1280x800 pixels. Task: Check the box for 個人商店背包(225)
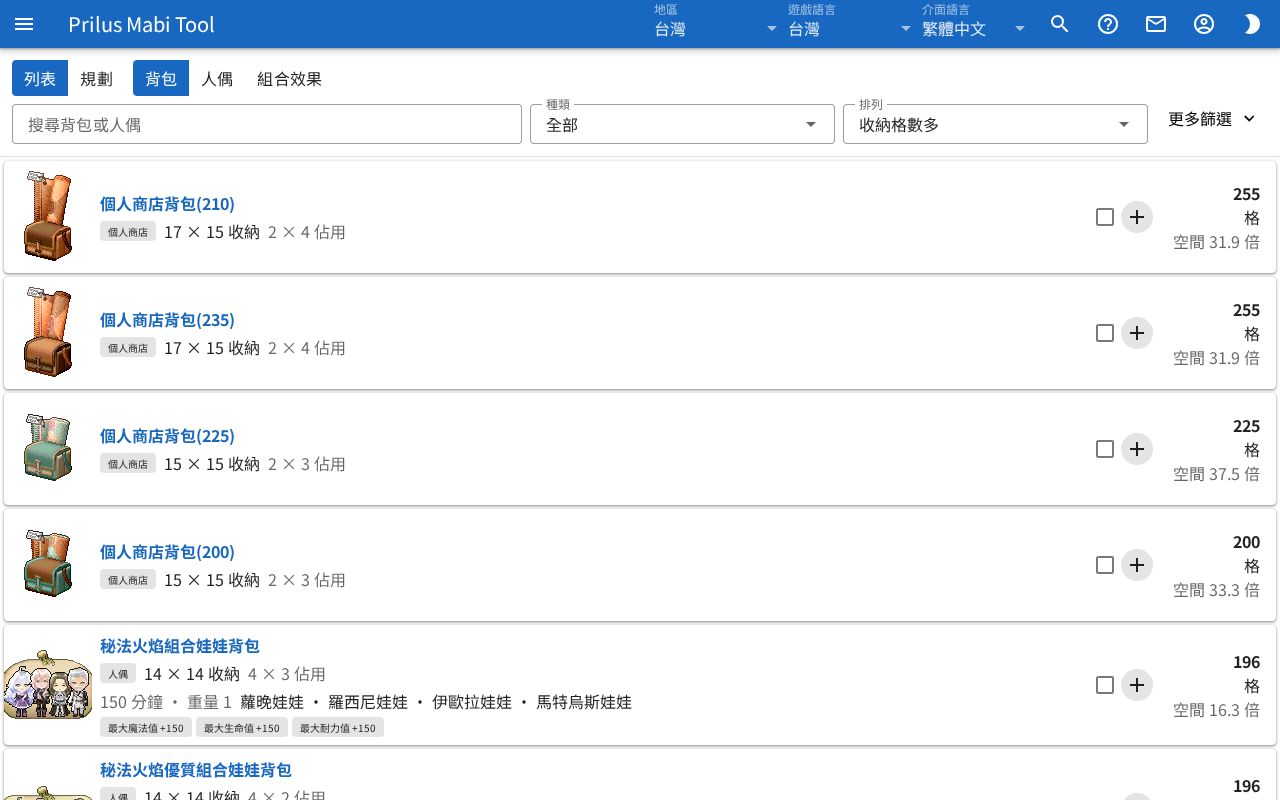1105,449
